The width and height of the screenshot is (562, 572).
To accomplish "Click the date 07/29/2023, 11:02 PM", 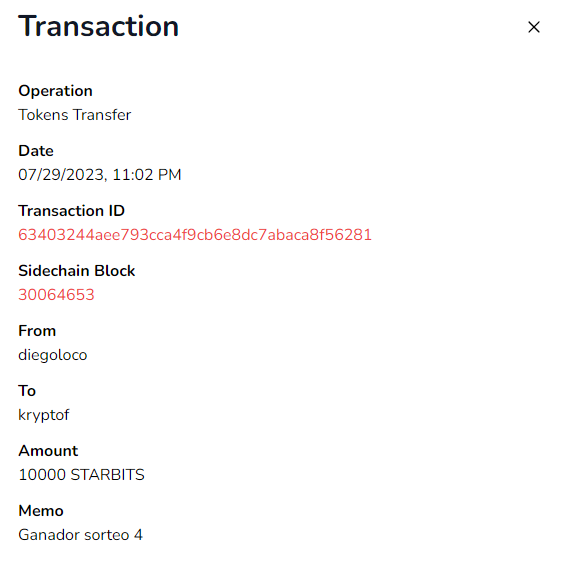I will click(100, 175).
